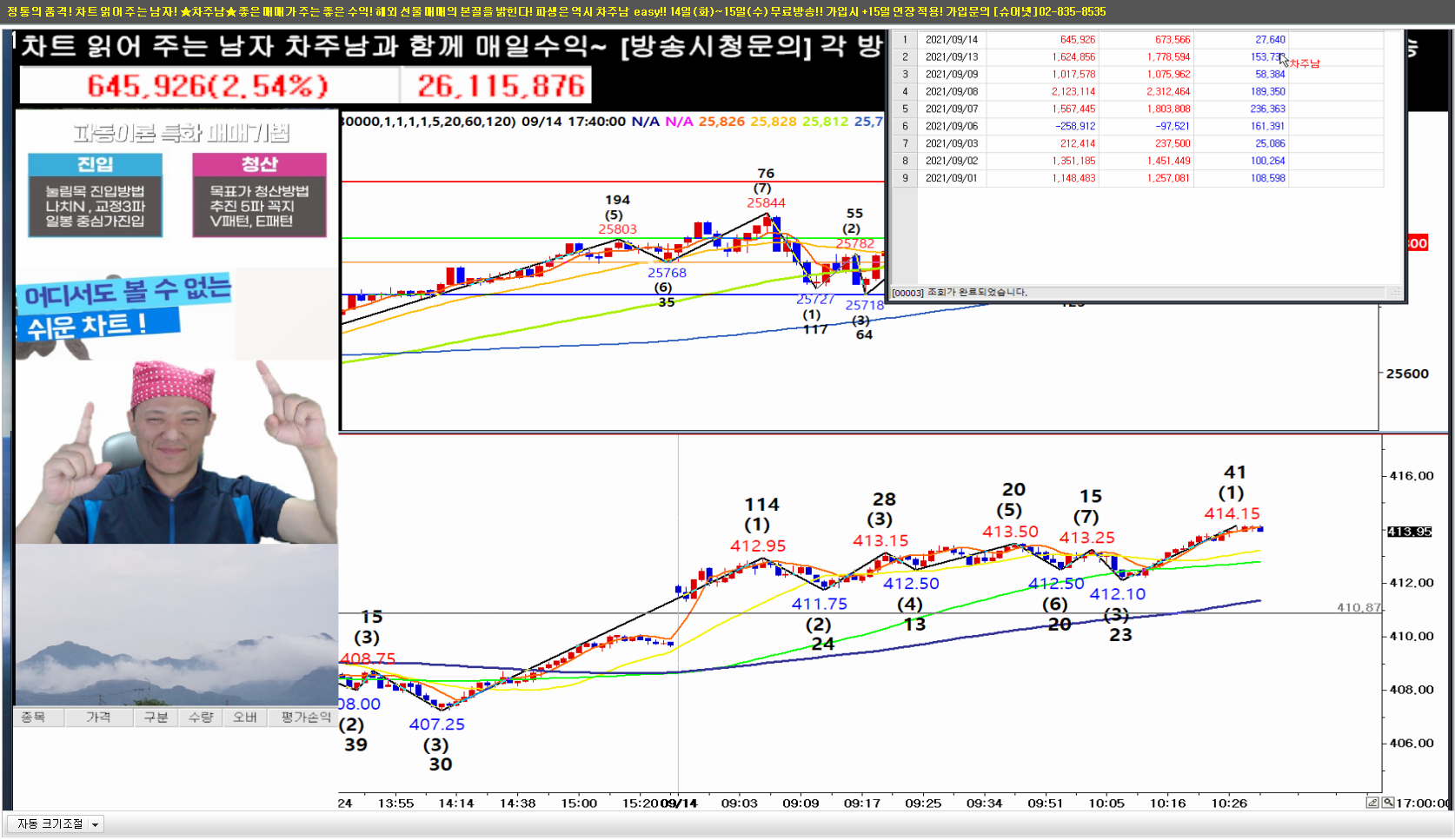Select the 2021/09/14 row in table
The image size is (1455, 840).
pos(951,40)
